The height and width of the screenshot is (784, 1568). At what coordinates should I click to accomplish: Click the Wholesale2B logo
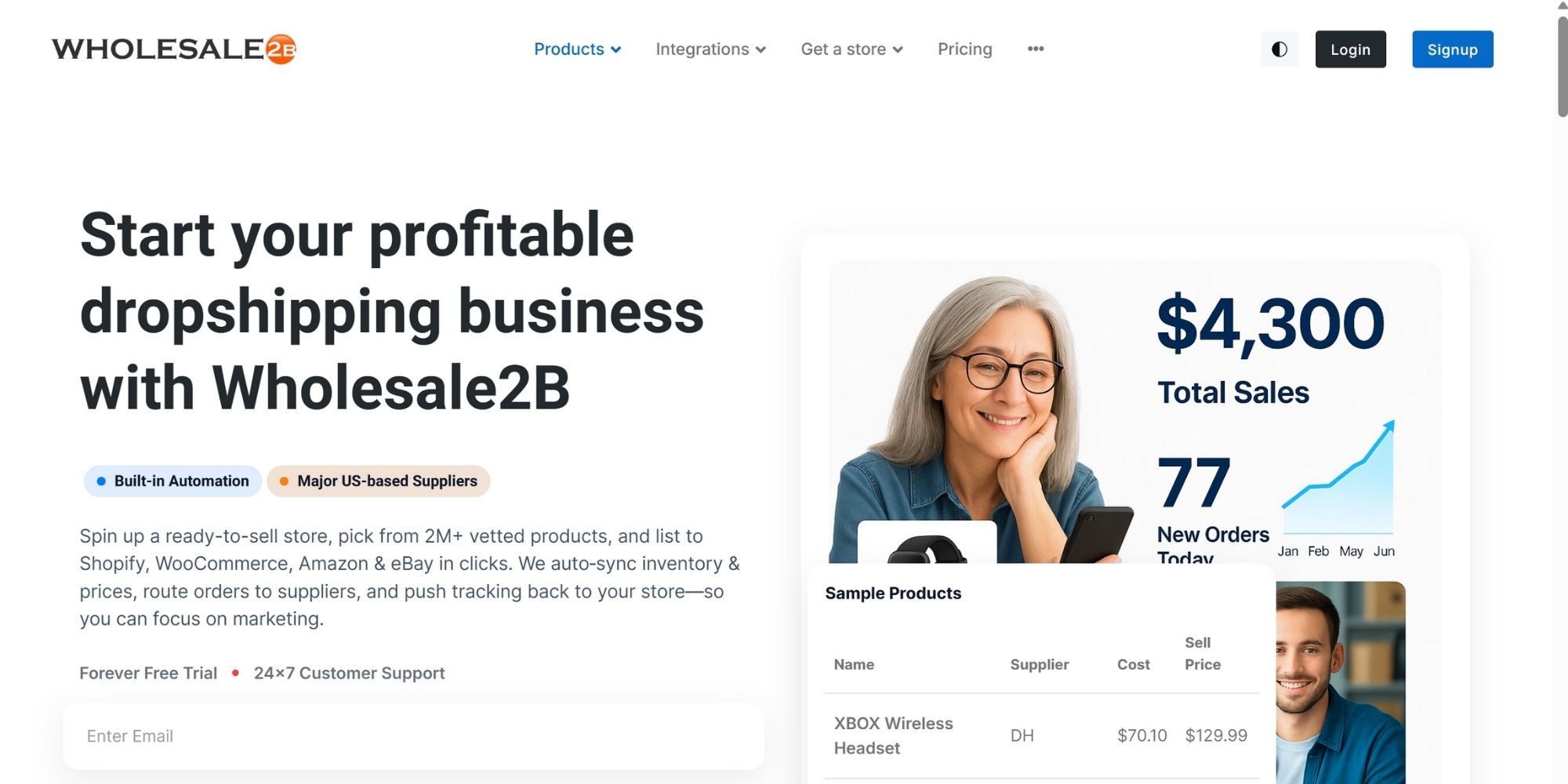pyautogui.click(x=174, y=49)
